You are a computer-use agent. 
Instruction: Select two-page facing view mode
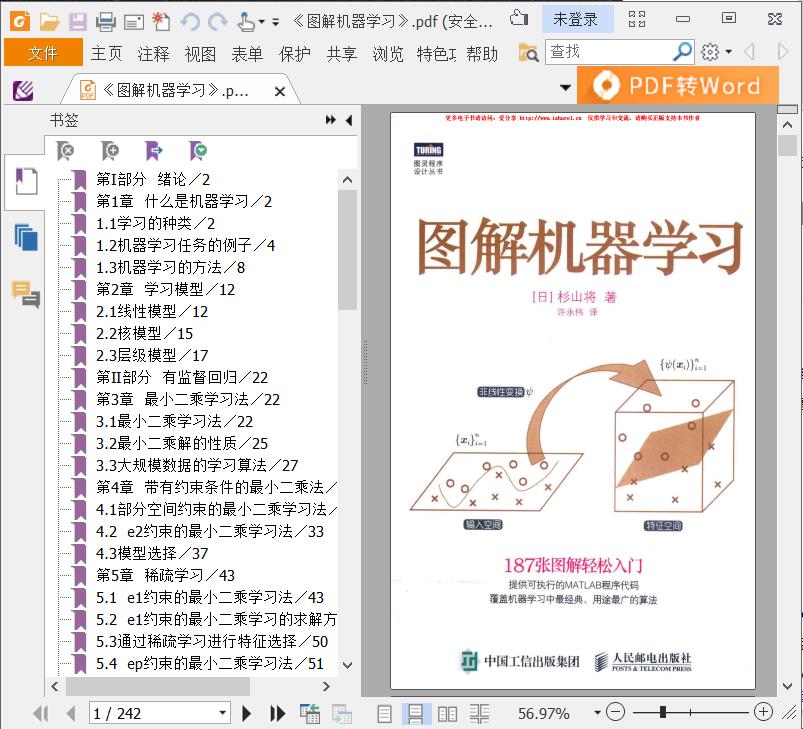tap(447, 714)
